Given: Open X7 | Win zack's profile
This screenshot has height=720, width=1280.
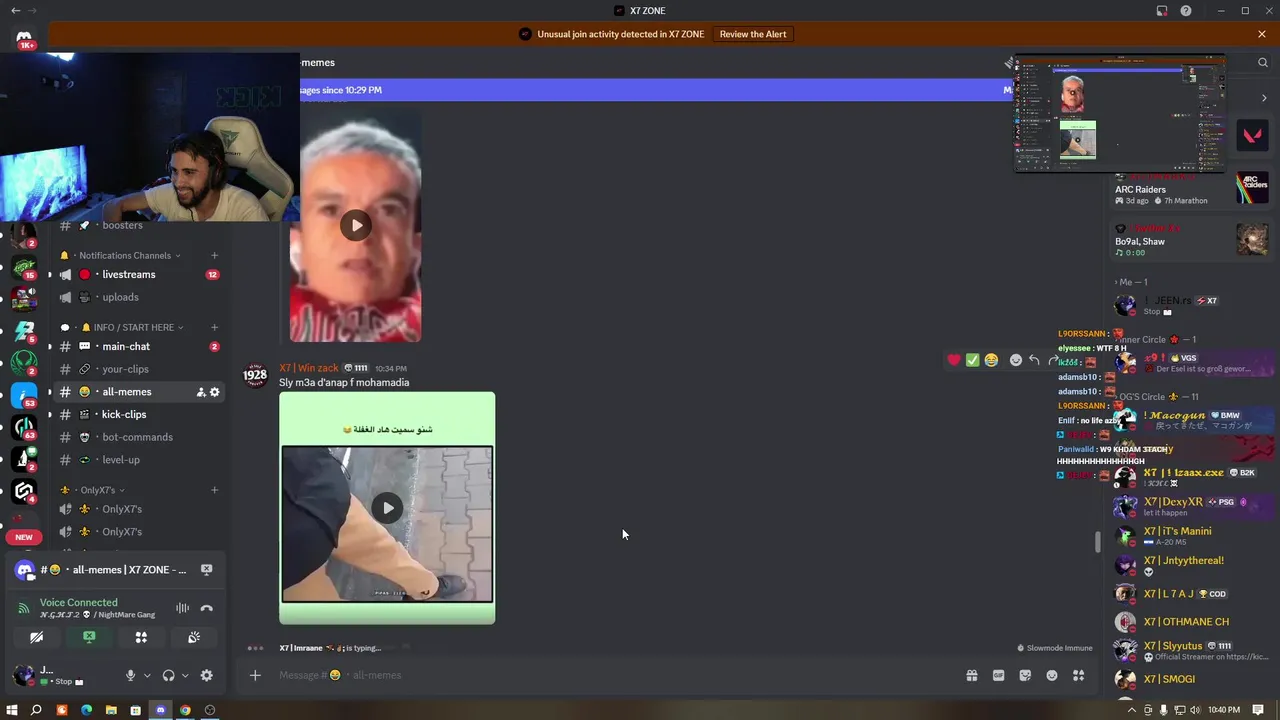Looking at the screenshot, I should click(309, 368).
